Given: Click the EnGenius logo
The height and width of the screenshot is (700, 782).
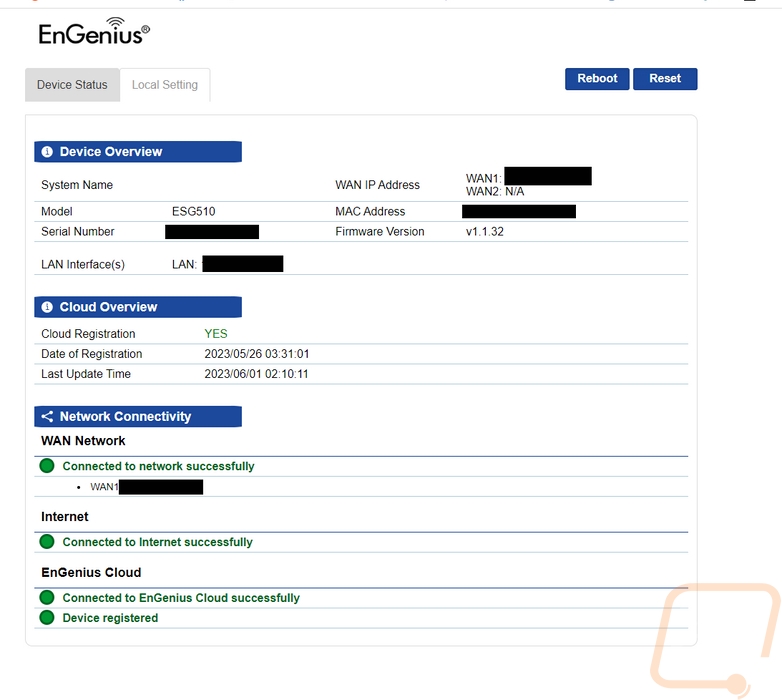Looking at the screenshot, I should (94, 31).
